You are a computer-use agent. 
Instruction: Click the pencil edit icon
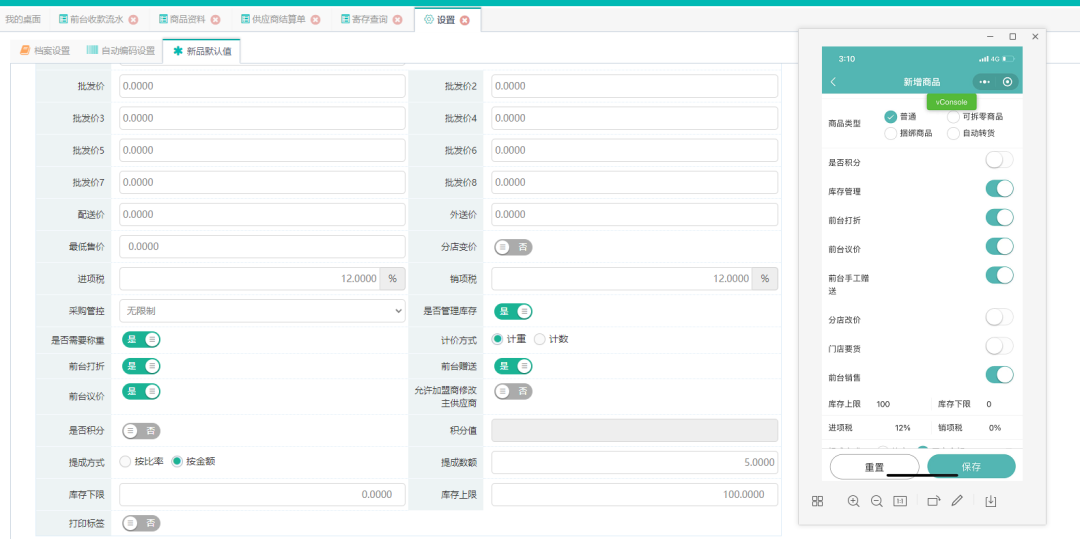click(957, 501)
